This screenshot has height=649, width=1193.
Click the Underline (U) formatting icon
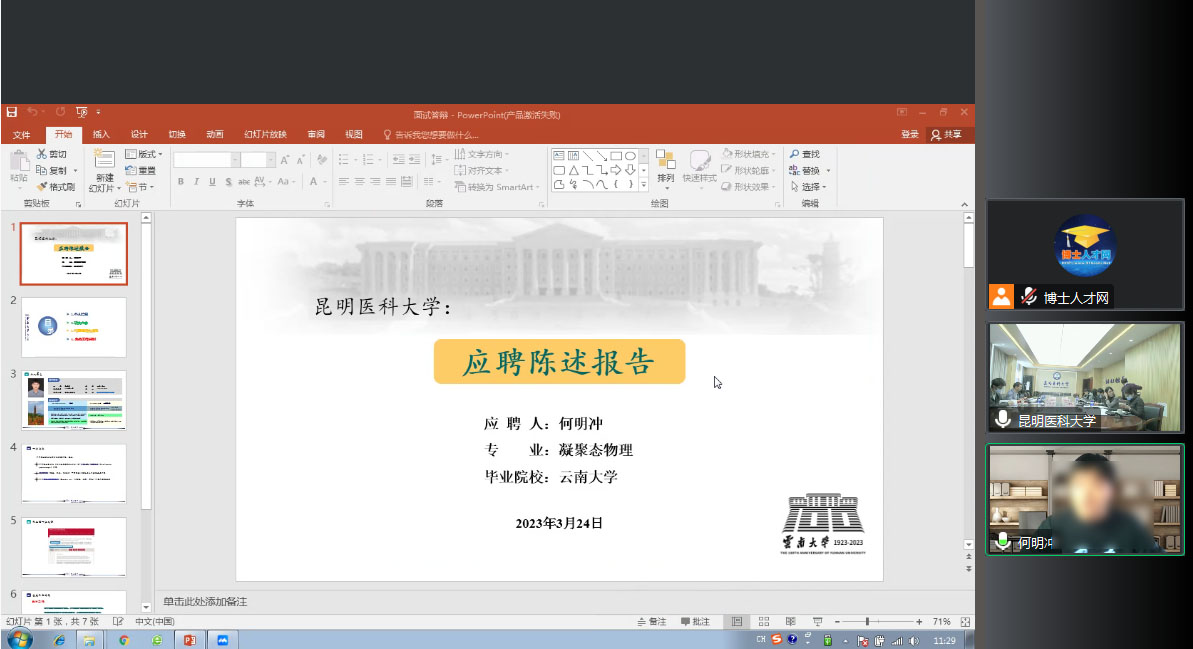coord(212,182)
